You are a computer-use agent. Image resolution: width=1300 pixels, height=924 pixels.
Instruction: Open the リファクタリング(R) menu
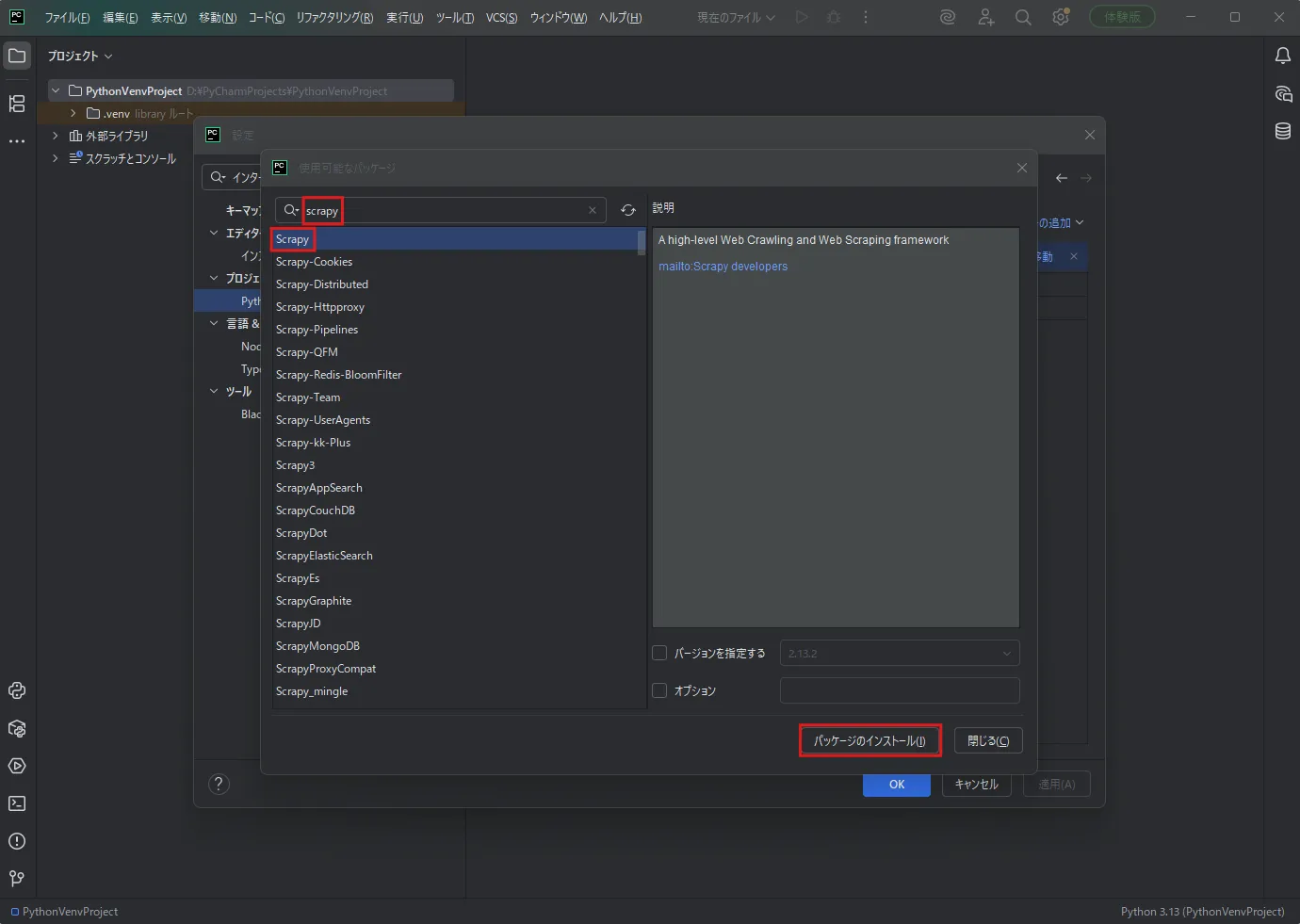click(x=334, y=18)
